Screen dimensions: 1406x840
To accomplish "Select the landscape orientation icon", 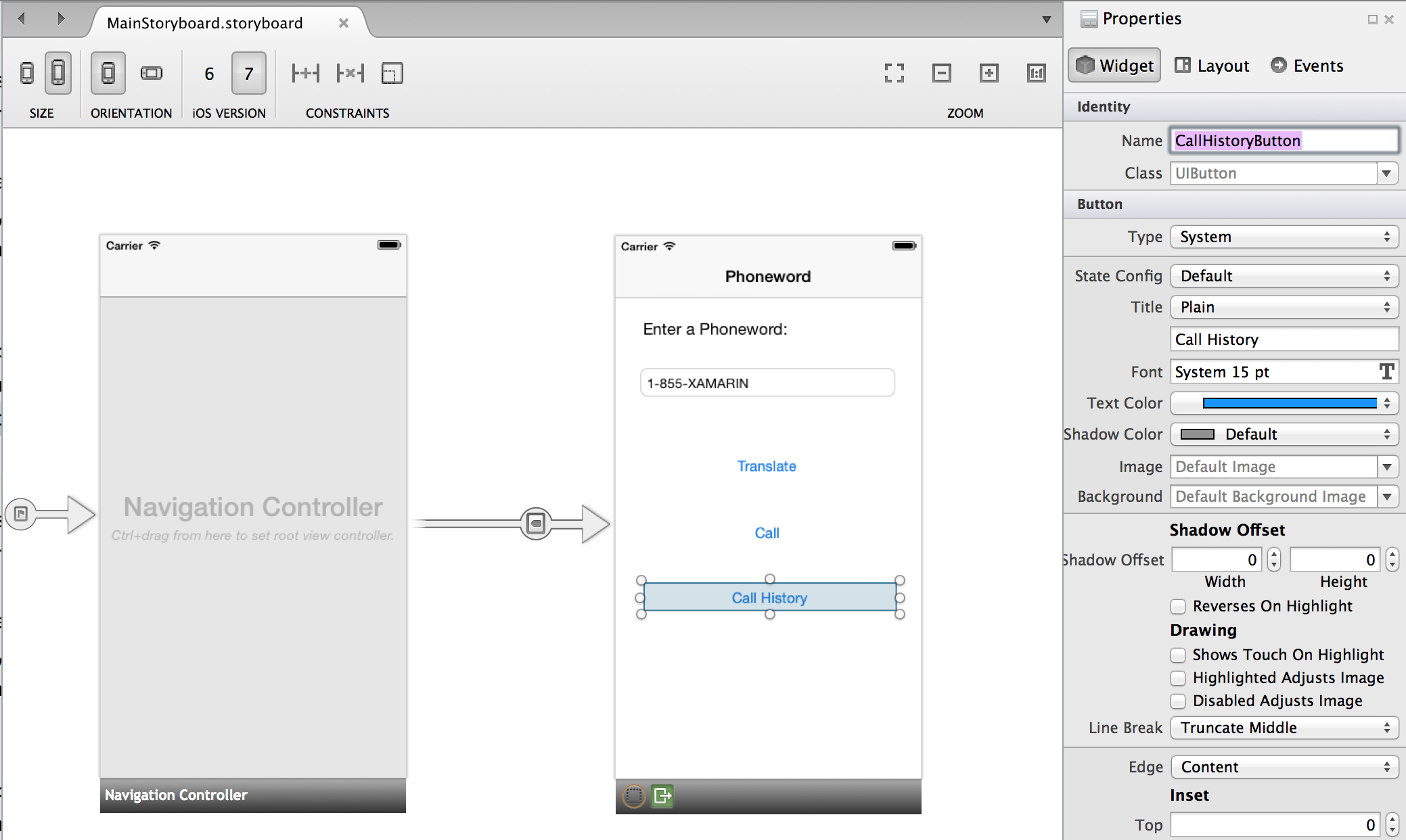I will (x=152, y=73).
